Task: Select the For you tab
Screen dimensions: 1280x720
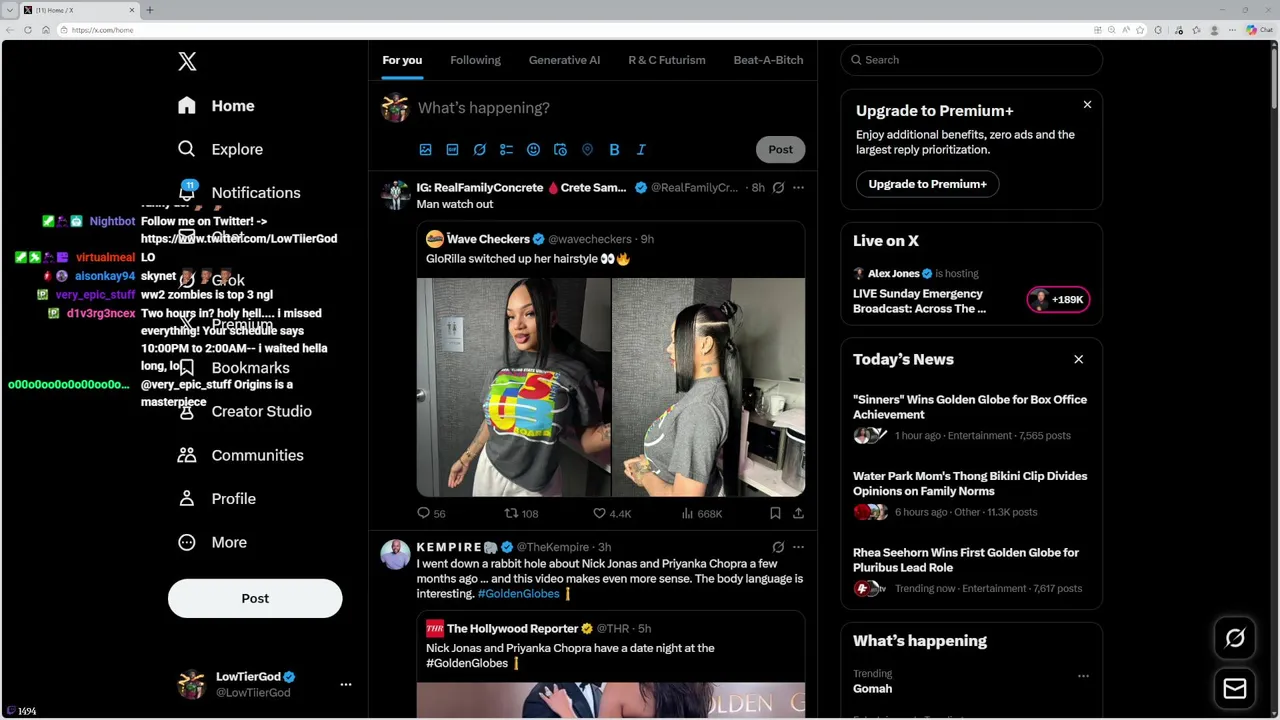Action: (x=402, y=60)
